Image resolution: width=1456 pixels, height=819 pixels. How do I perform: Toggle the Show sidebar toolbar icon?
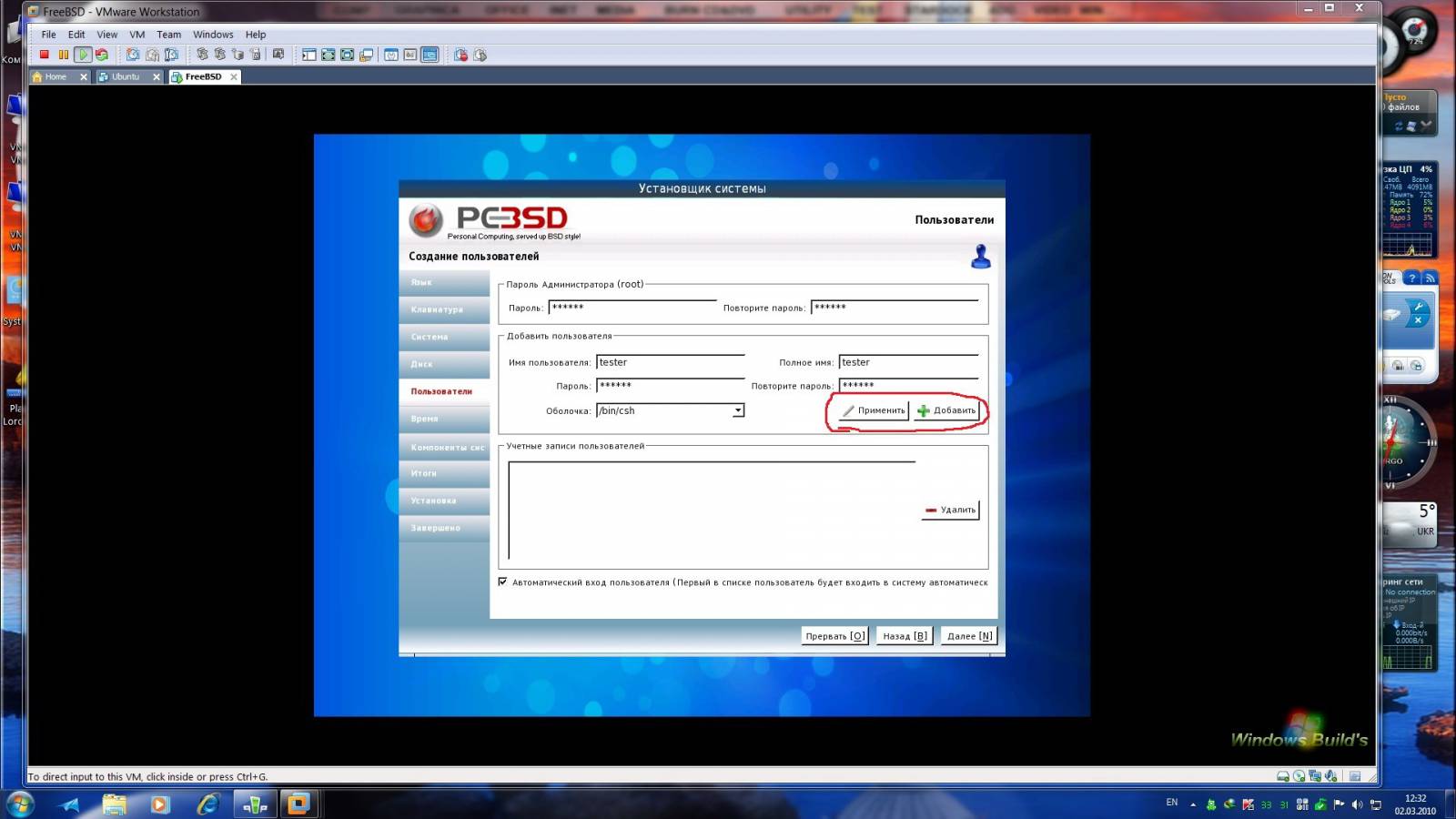point(308,55)
